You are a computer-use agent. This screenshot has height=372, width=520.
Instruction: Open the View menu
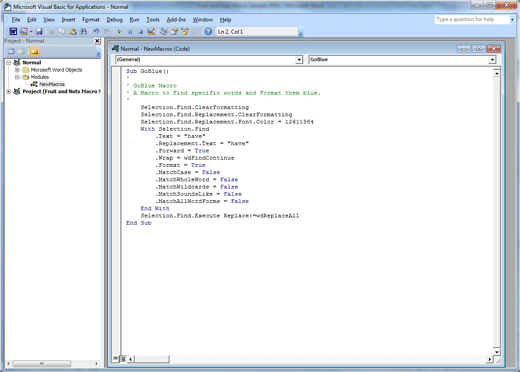click(49, 20)
